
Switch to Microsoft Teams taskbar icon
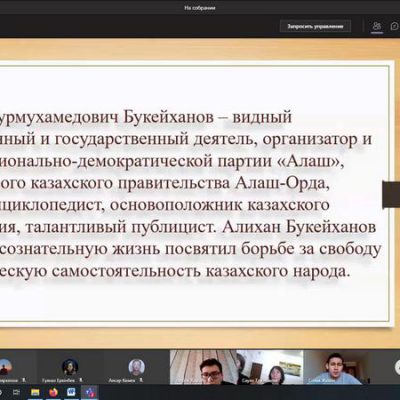89,393
